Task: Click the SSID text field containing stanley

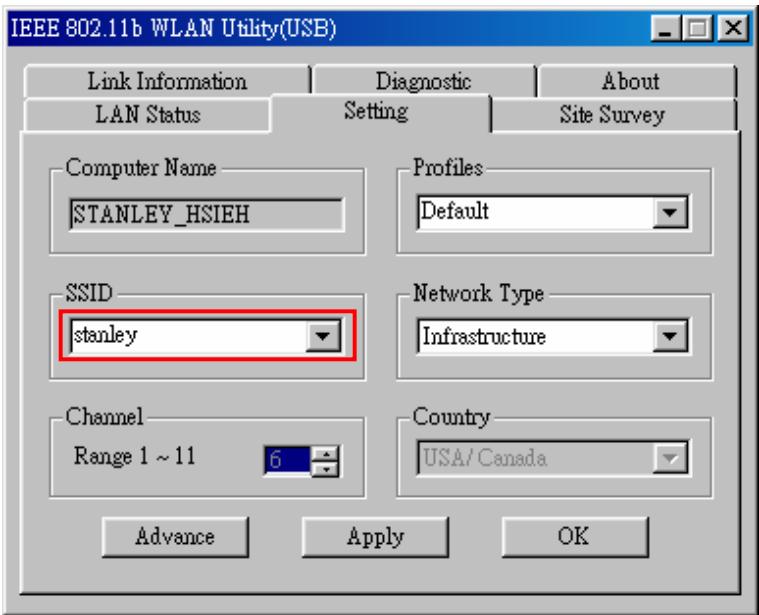Action: point(188,335)
